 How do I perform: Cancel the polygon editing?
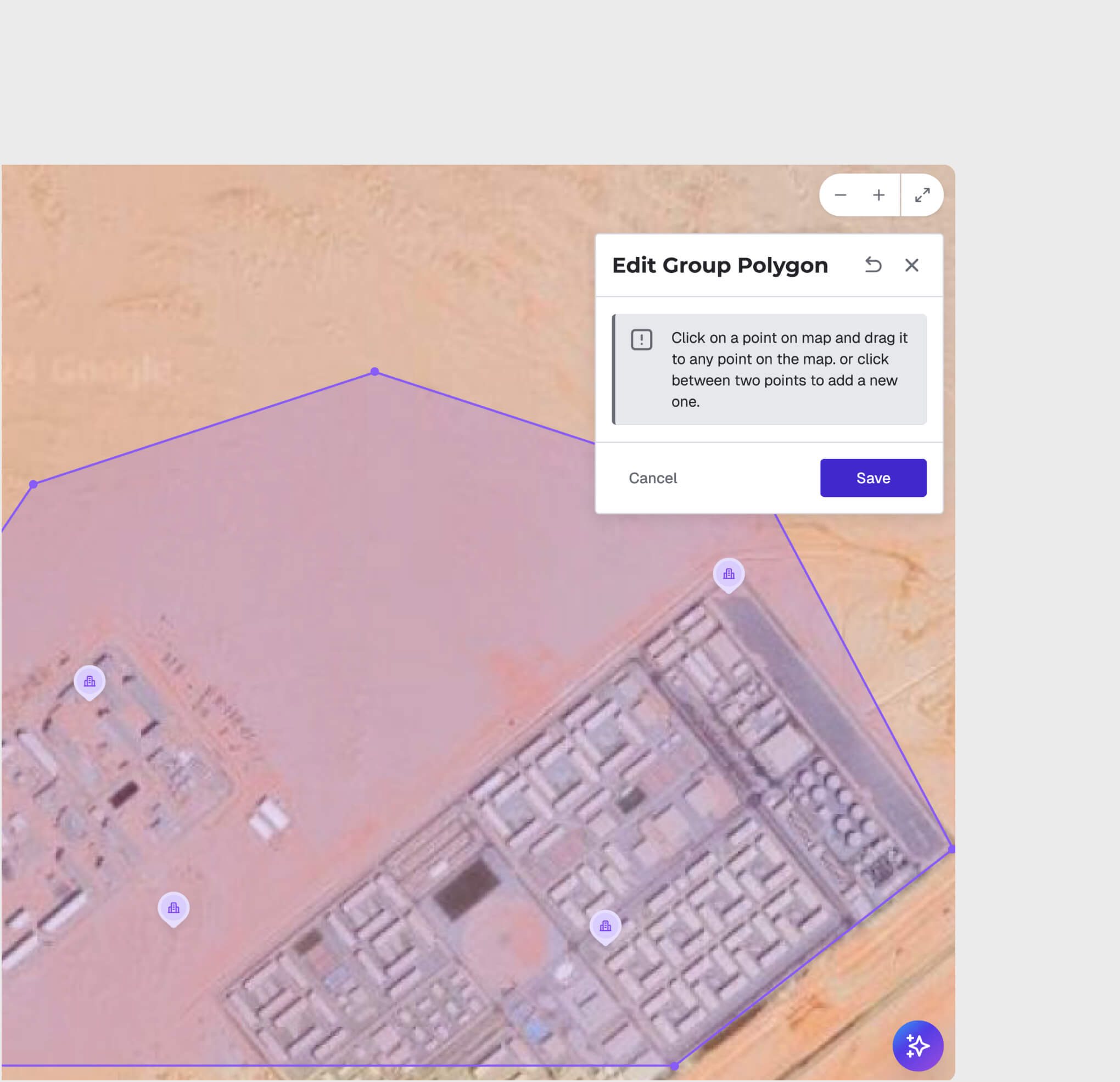(653, 478)
